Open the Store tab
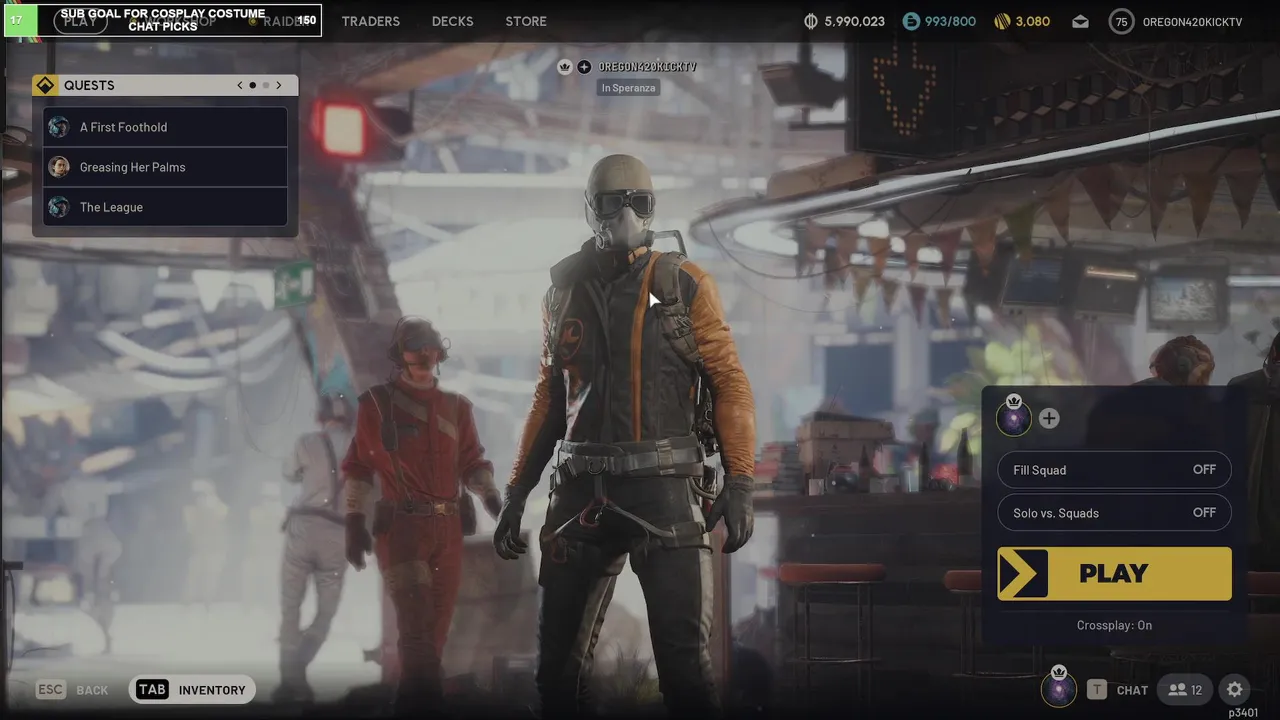The height and width of the screenshot is (720, 1280). tap(526, 21)
